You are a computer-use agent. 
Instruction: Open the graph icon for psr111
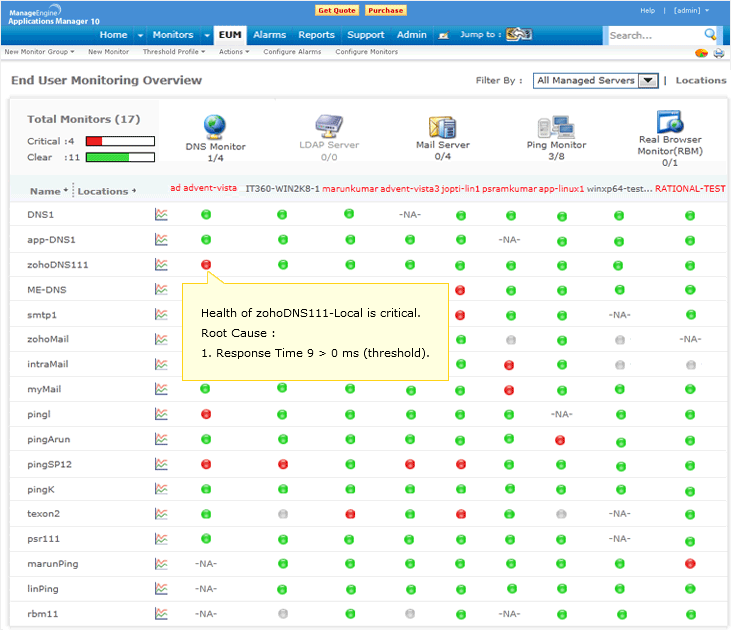pos(161,539)
